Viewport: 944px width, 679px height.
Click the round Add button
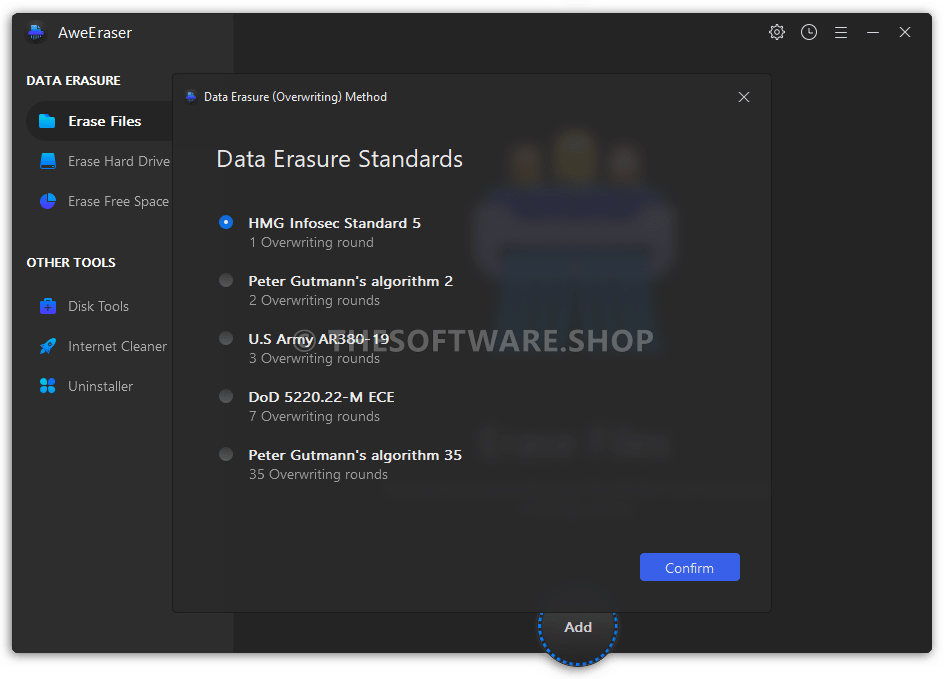pyautogui.click(x=578, y=627)
